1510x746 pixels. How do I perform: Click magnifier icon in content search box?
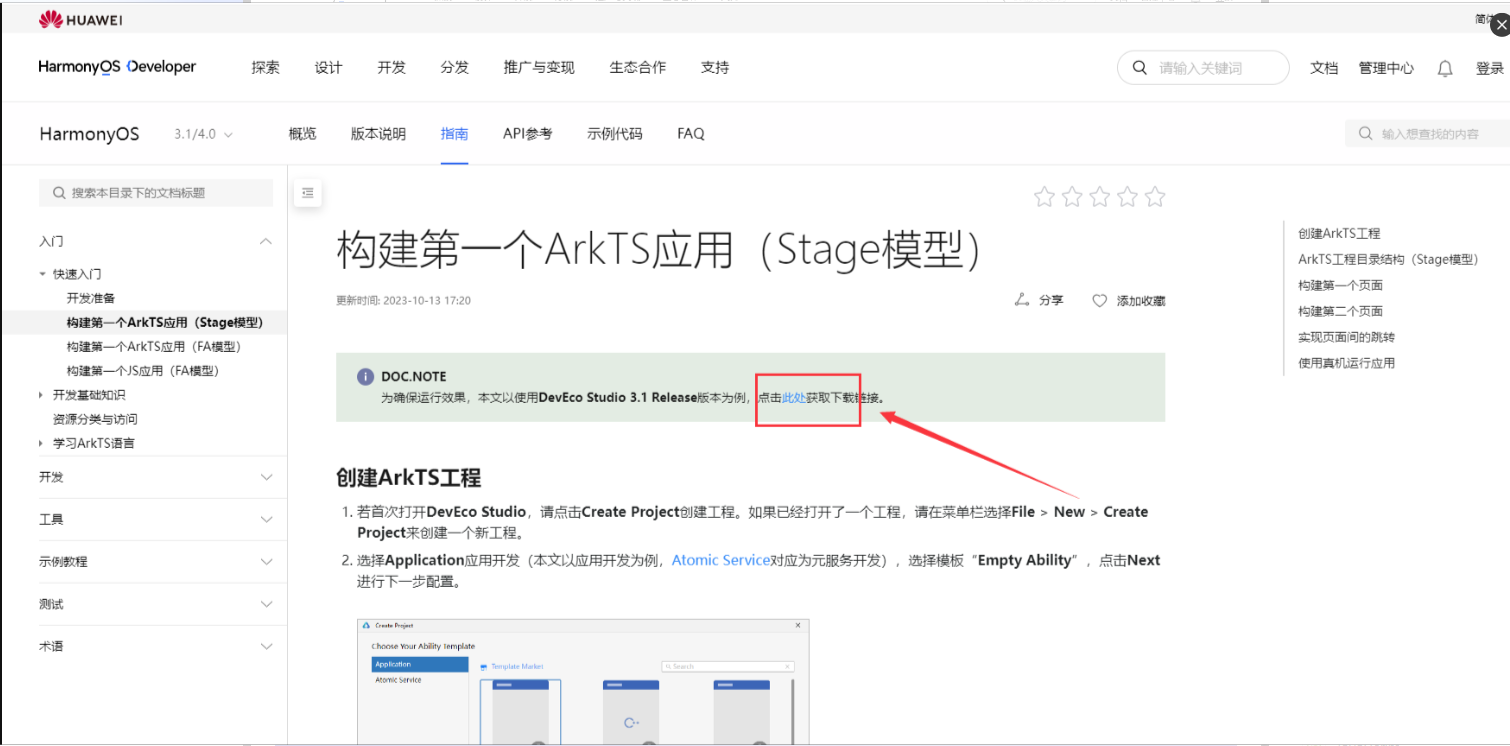(x=1365, y=133)
